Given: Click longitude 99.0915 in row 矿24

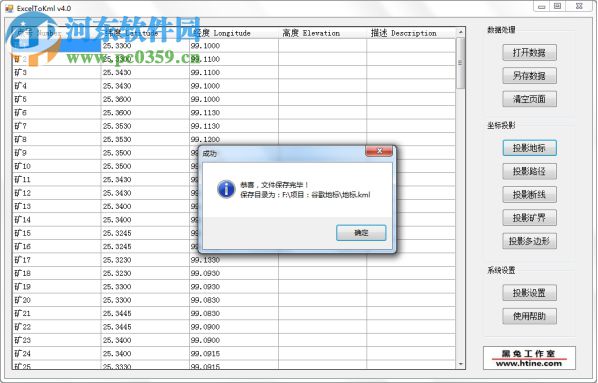Looking at the screenshot, I should (x=205, y=354).
